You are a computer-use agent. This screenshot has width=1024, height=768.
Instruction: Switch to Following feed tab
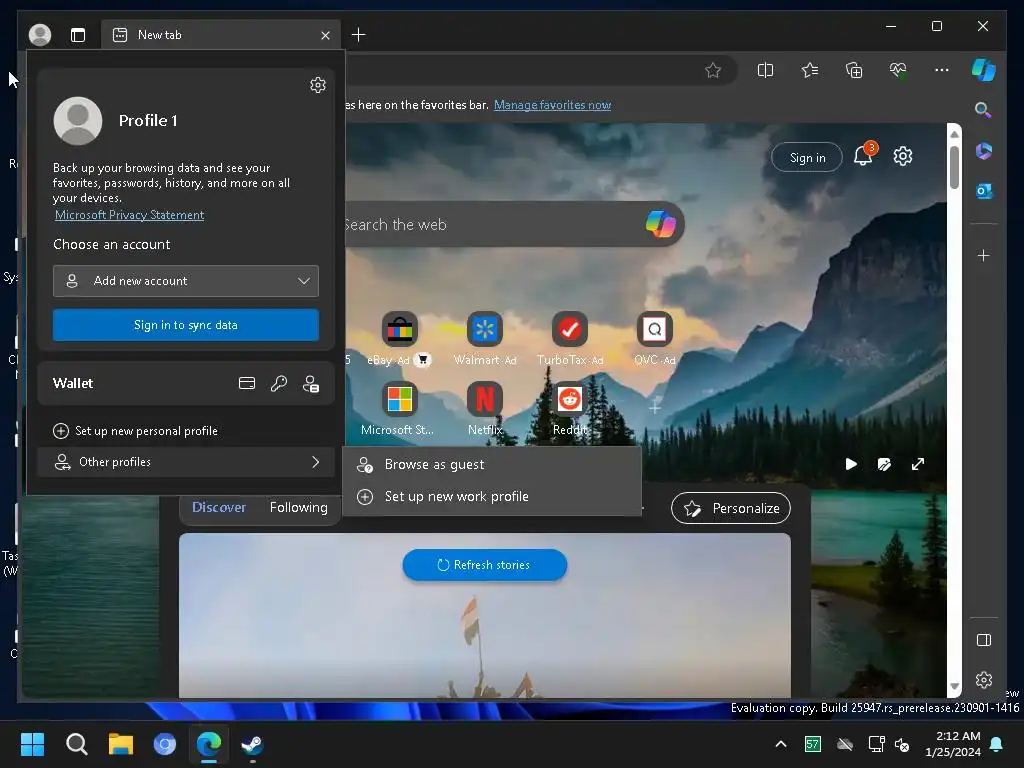coord(298,507)
